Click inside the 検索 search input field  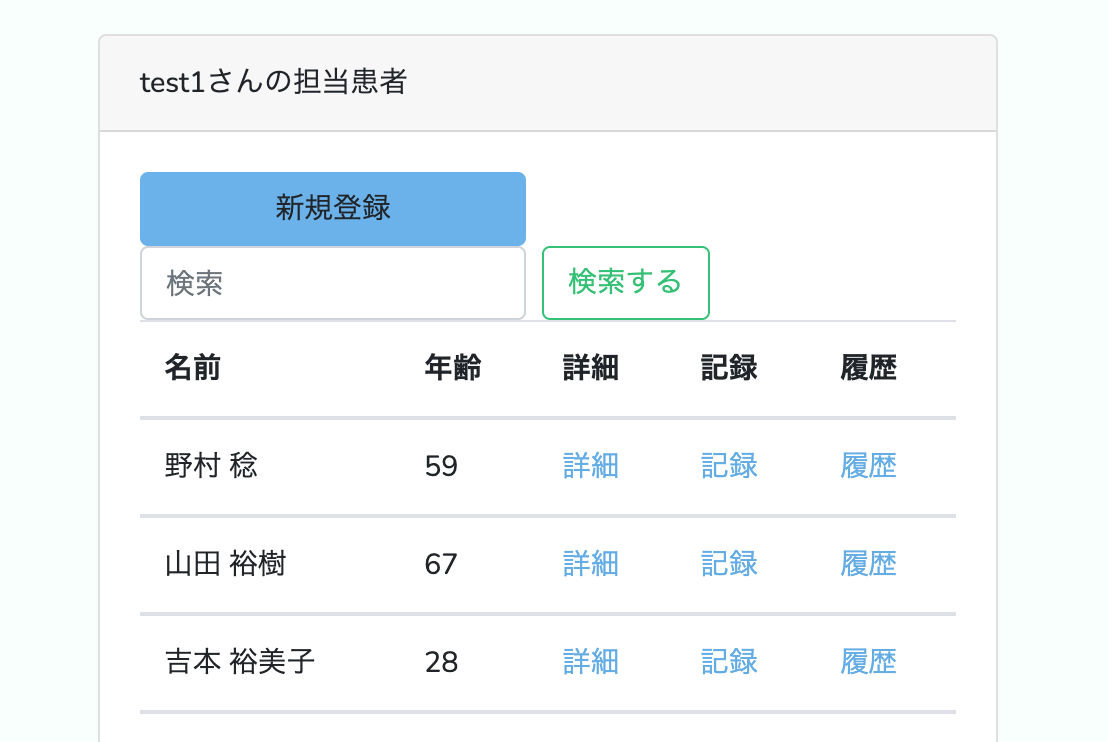point(332,283)
